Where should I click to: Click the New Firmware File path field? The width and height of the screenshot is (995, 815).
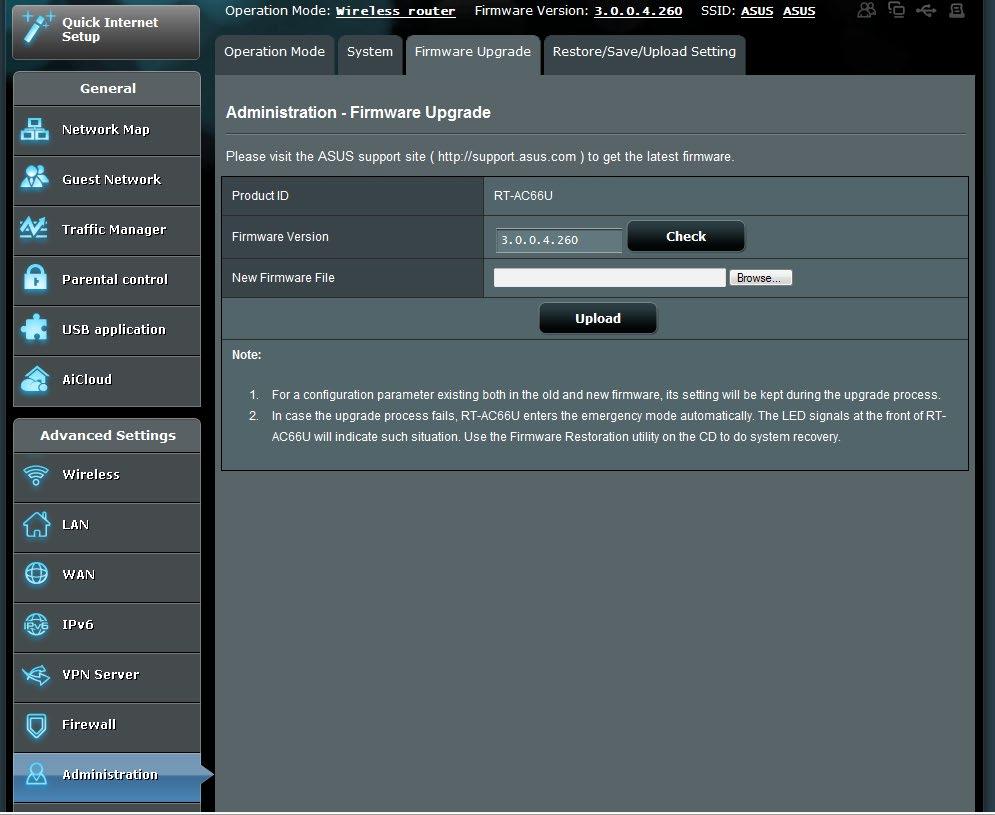tap(609, 277)
